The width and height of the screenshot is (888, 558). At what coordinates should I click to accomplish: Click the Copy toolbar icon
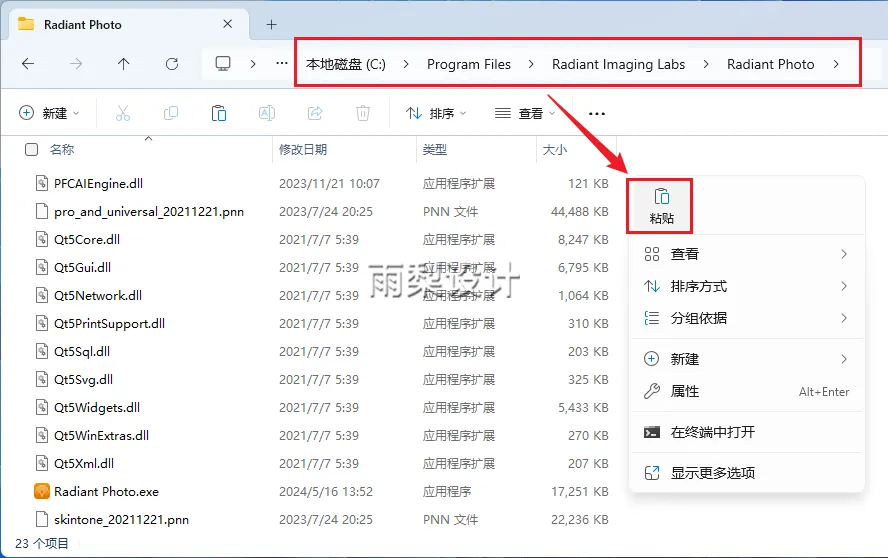coord(170,113)
